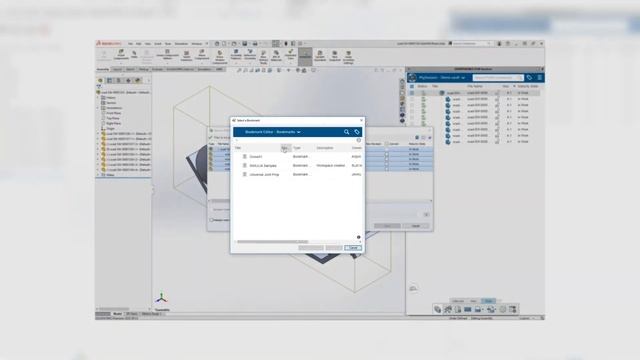The width and height of the screenshot is (640, 360).
Task: Click Smart Fasteners tool
Action: pos(186,56)
